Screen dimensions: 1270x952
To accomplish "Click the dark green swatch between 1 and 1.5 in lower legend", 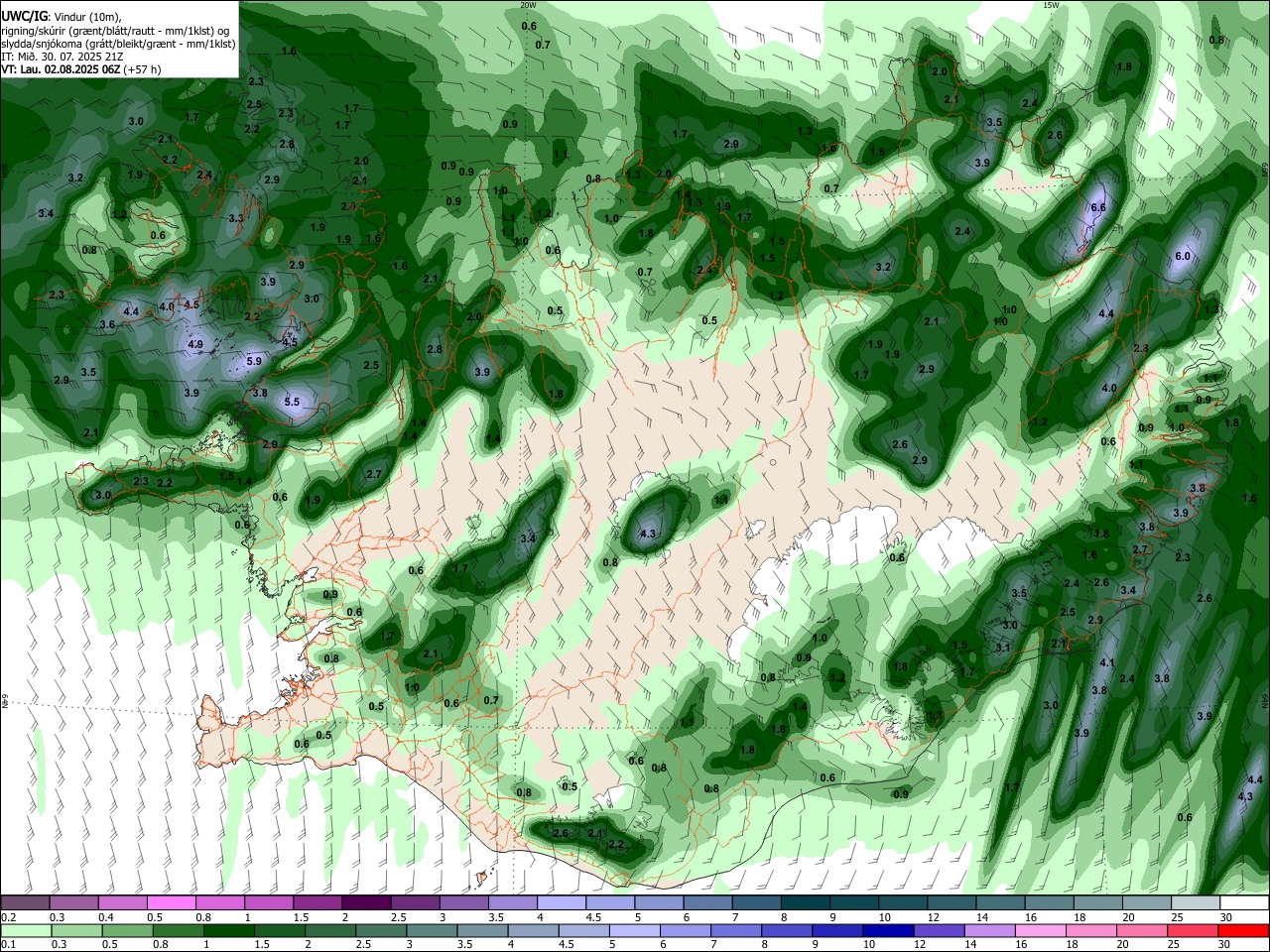I will pyautogui.click(x=228, y=931).
